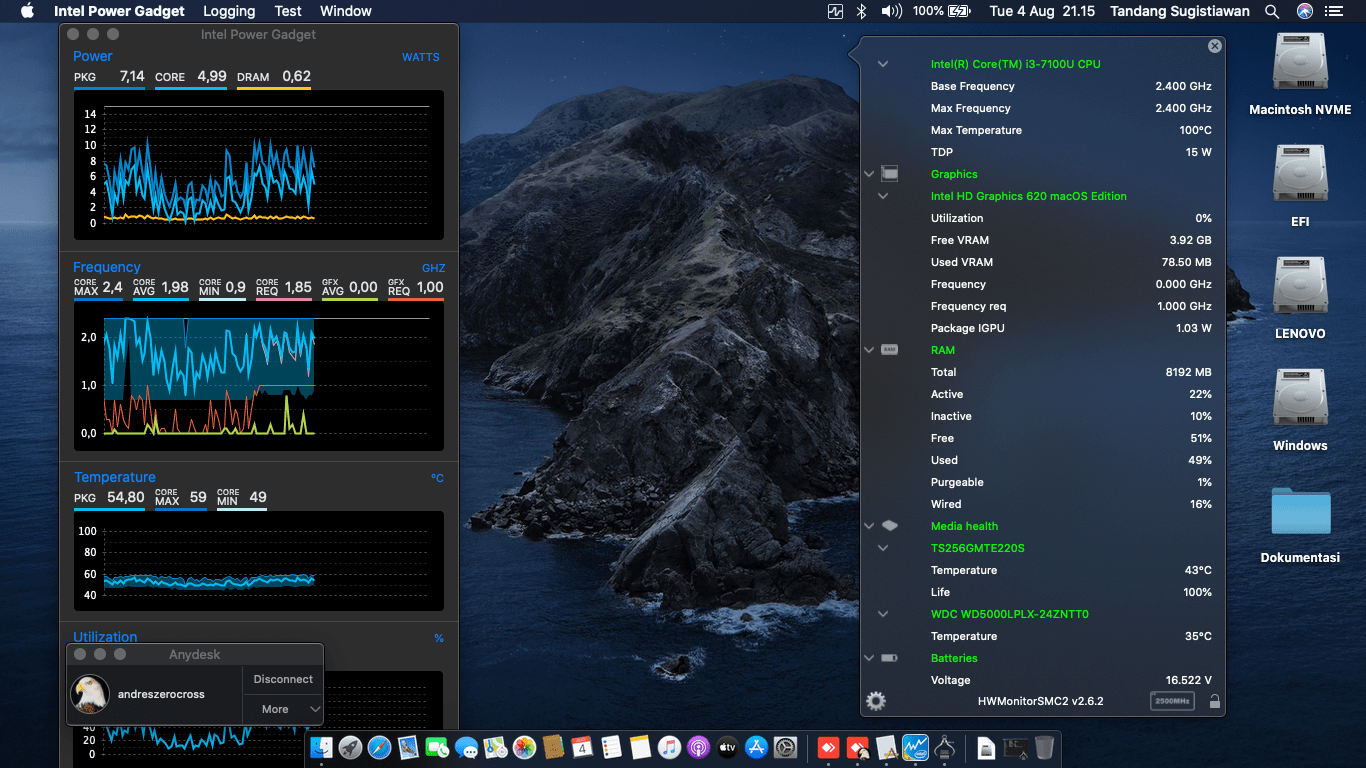Screen dimensions: 1366x768
Task: Open the Dokumentasi folder on desktop
Action: point(1300,512)
